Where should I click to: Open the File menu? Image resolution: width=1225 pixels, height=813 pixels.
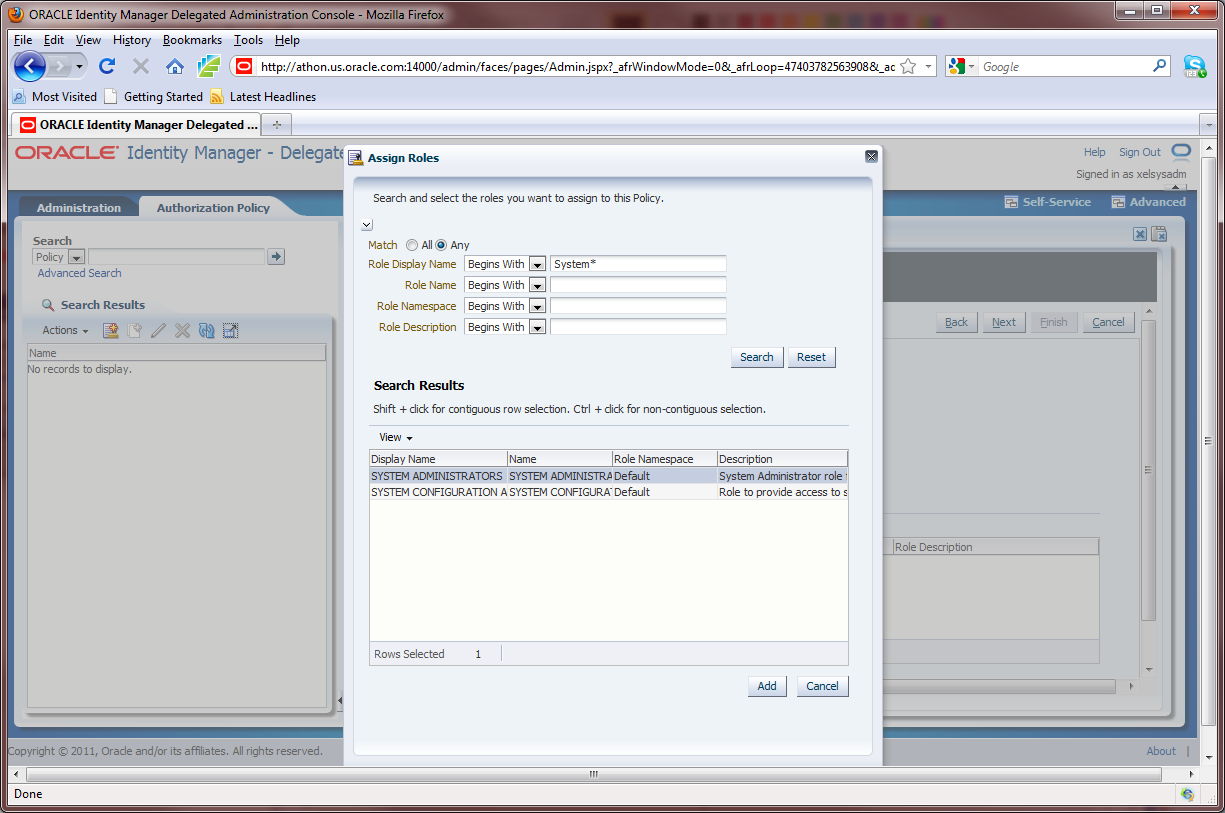(x=23, y=40)
